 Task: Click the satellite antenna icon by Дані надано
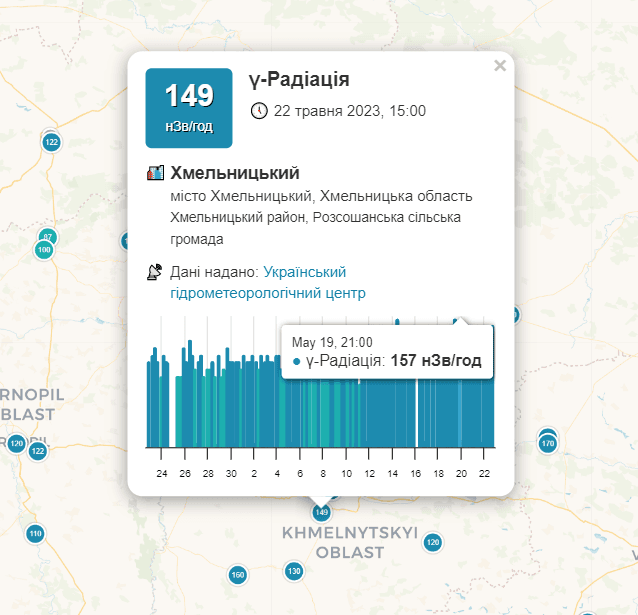click(155, 272)
